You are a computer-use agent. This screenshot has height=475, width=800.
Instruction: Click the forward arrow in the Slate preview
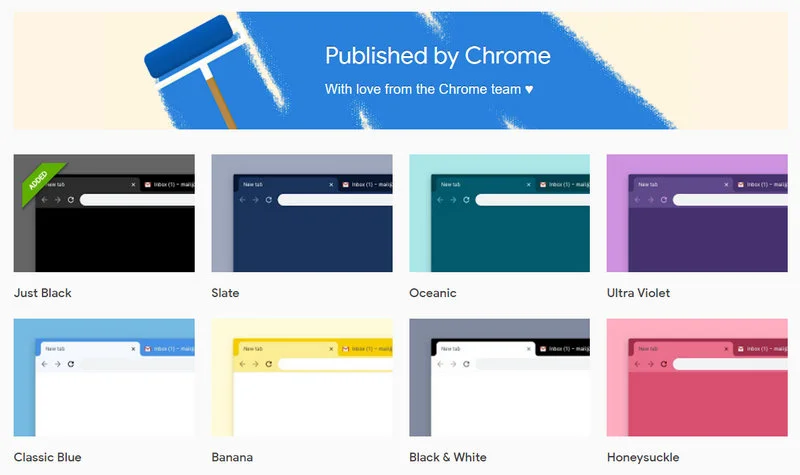[255, 200]
